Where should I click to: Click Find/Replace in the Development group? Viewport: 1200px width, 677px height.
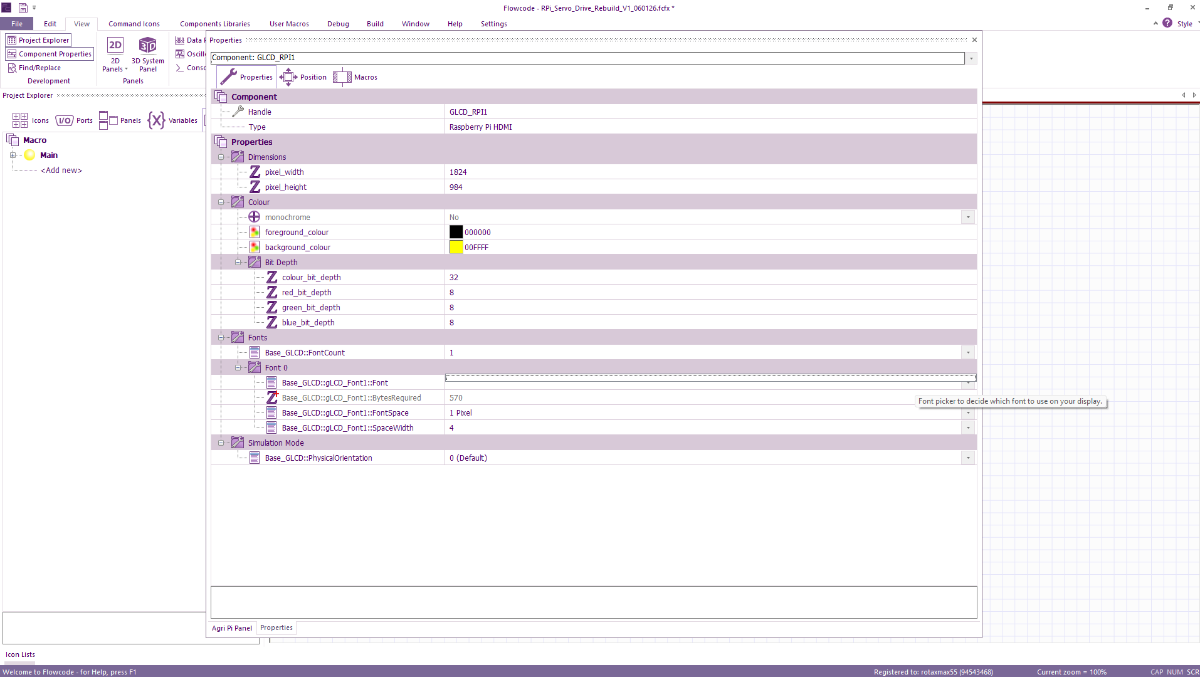click(34, 68)
